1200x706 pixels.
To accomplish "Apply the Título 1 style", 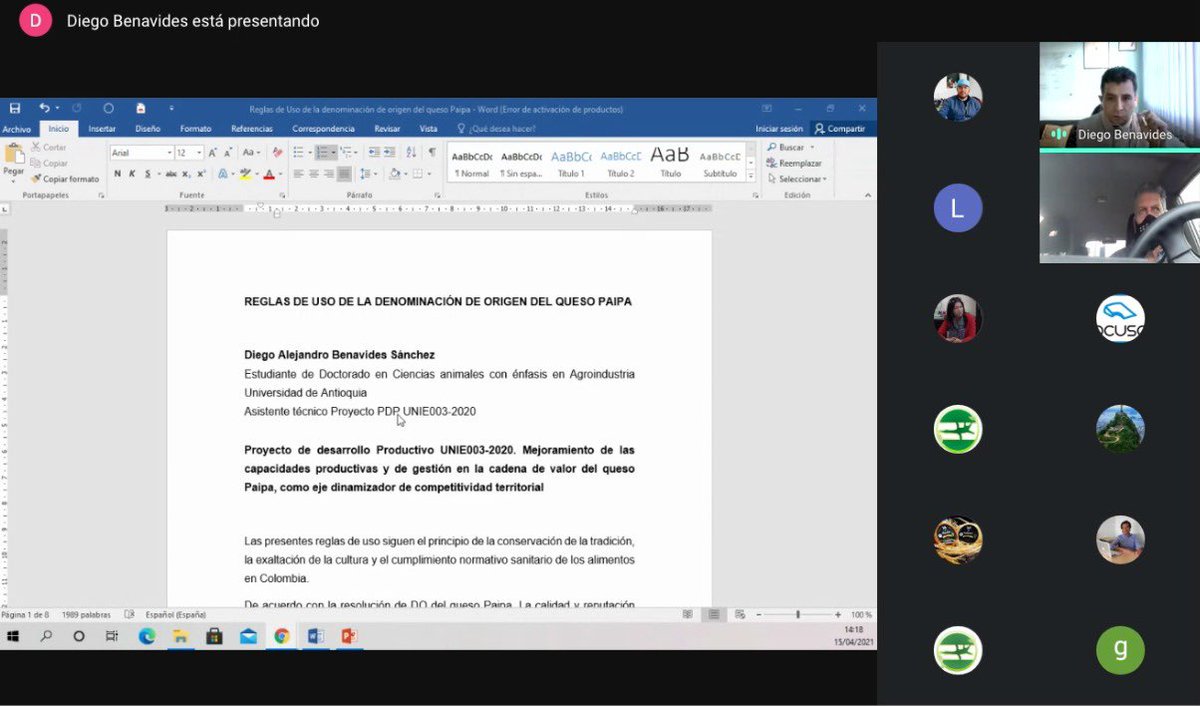I will [571, 163].
